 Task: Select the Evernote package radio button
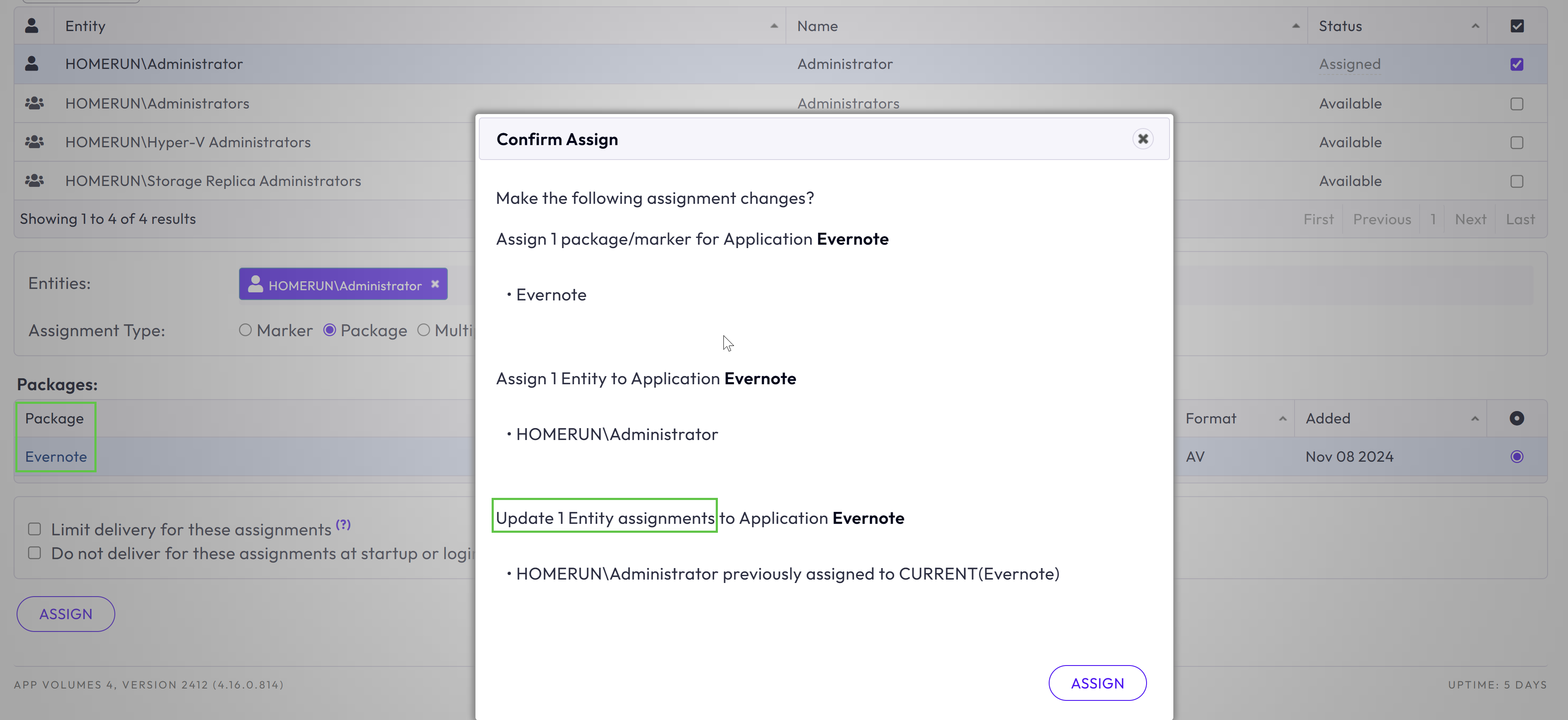1516,456
